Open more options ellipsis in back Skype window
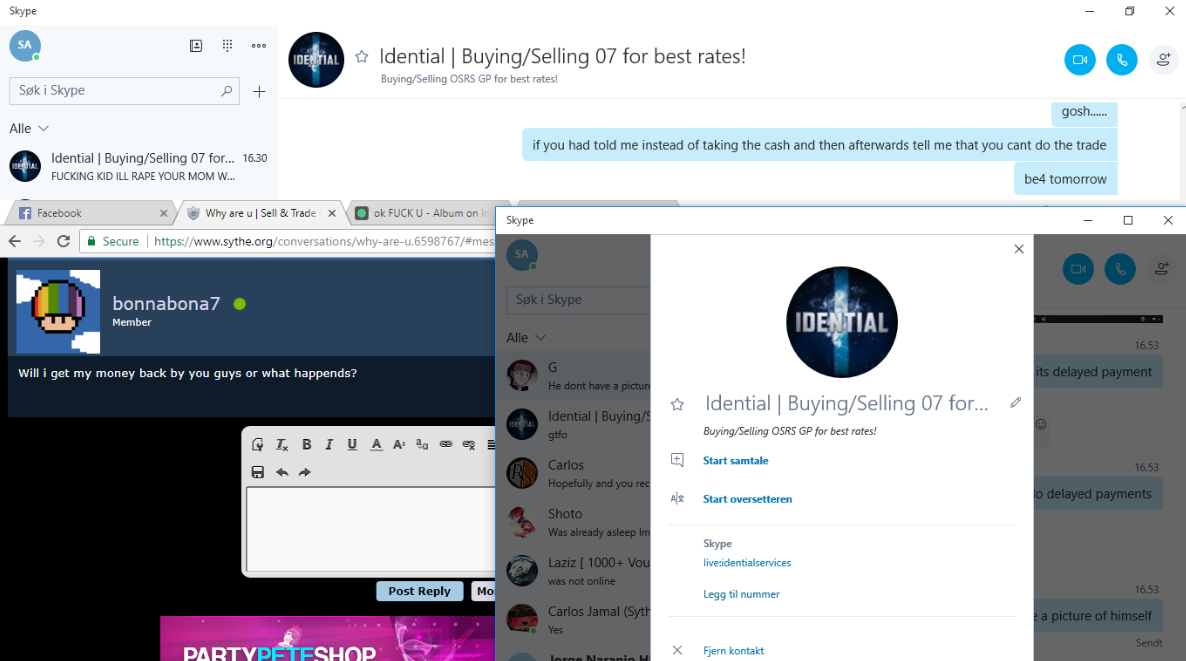 (x=259, y=46)
